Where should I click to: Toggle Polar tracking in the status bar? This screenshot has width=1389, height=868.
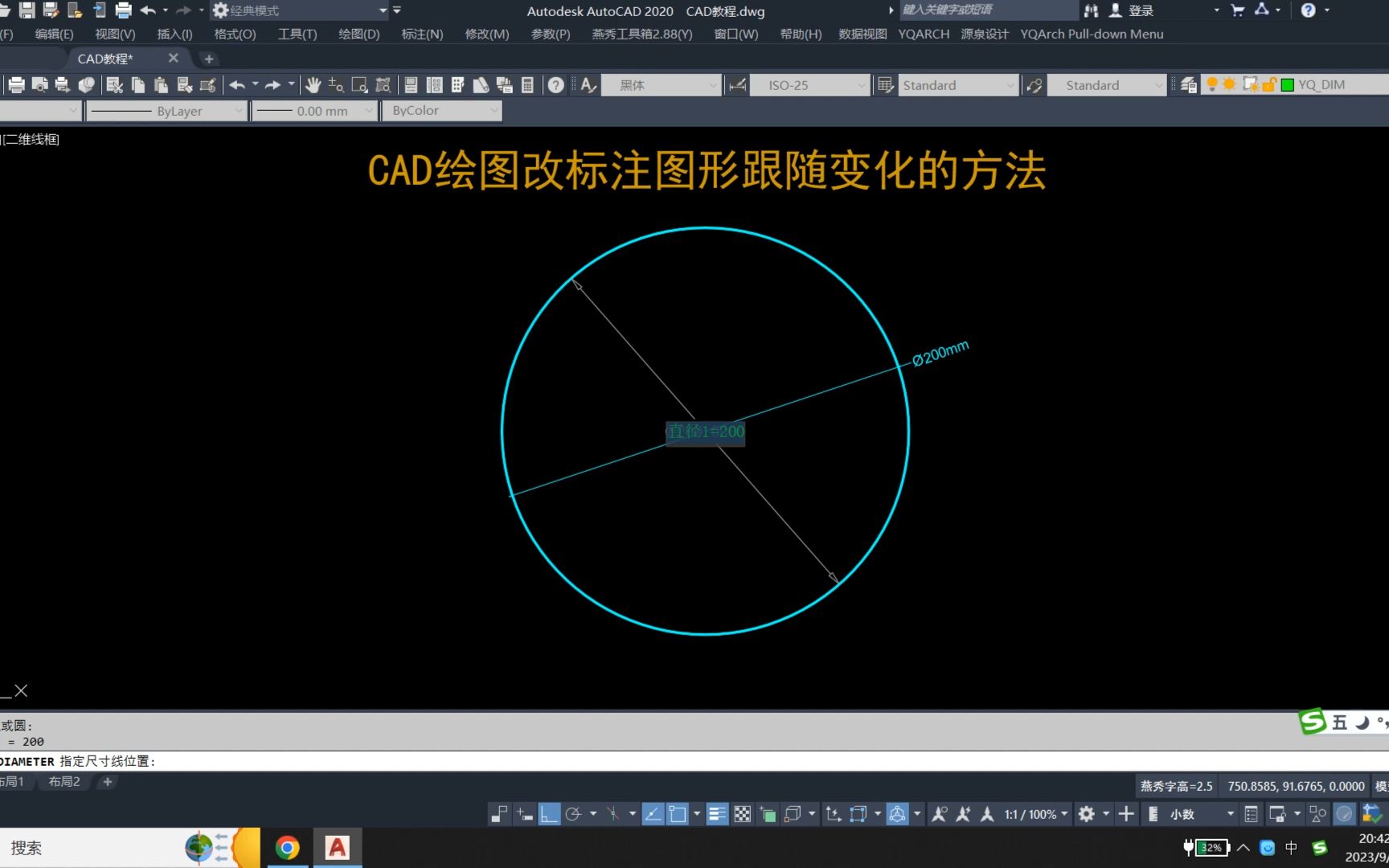pyautogui.click(x=573, y=814)
